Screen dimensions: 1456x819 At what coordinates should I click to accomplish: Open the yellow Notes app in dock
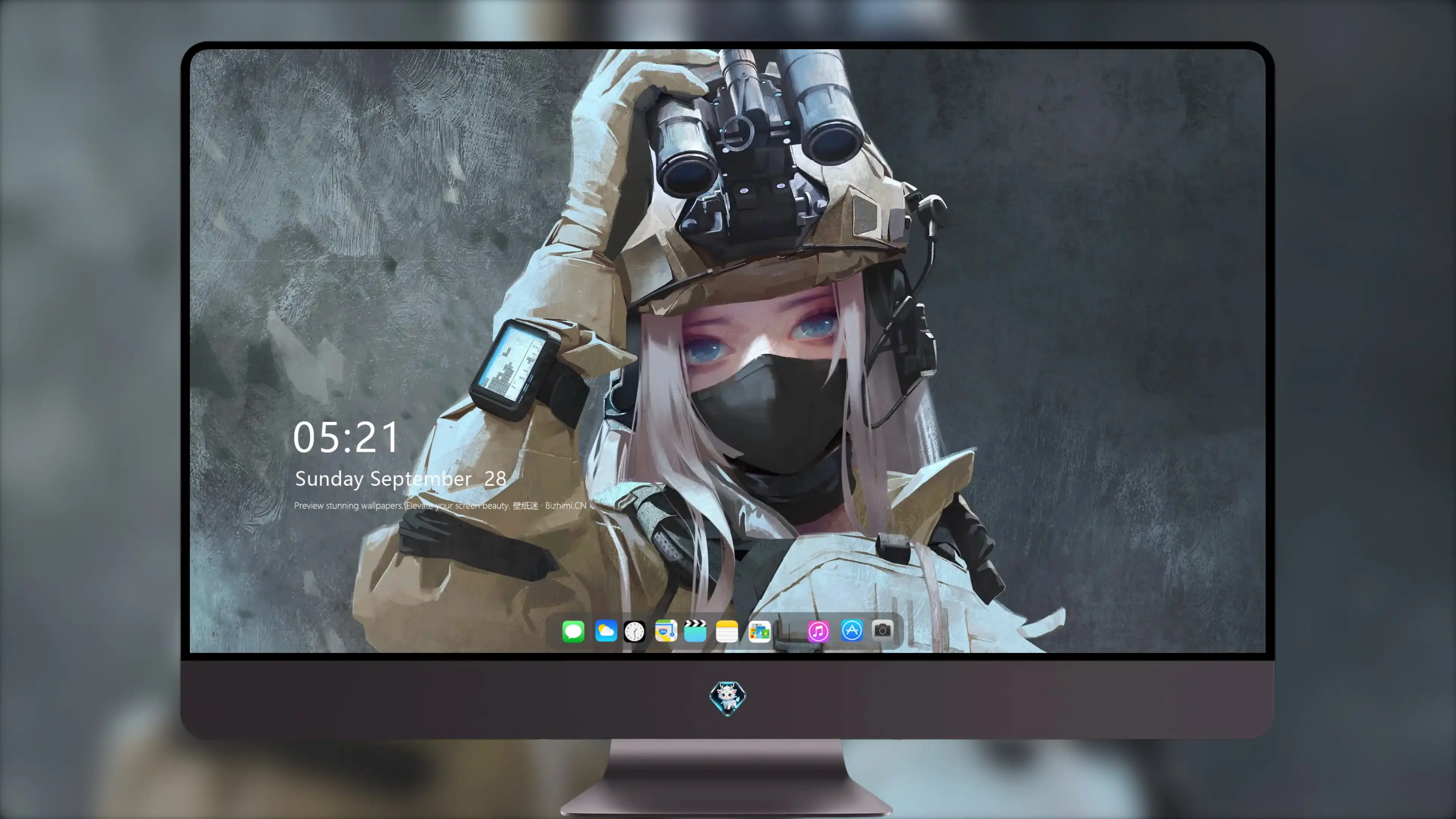tap(727, 631)
